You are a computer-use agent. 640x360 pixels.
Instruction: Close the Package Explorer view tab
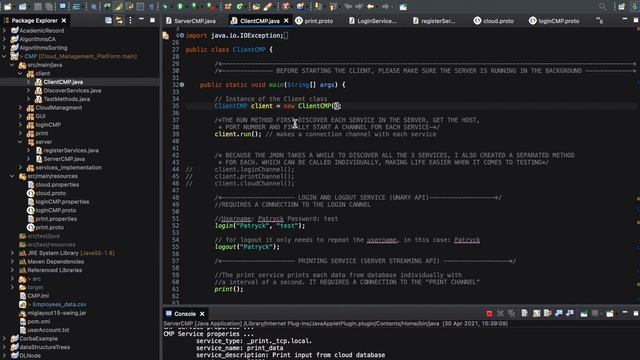click(64, 20)
